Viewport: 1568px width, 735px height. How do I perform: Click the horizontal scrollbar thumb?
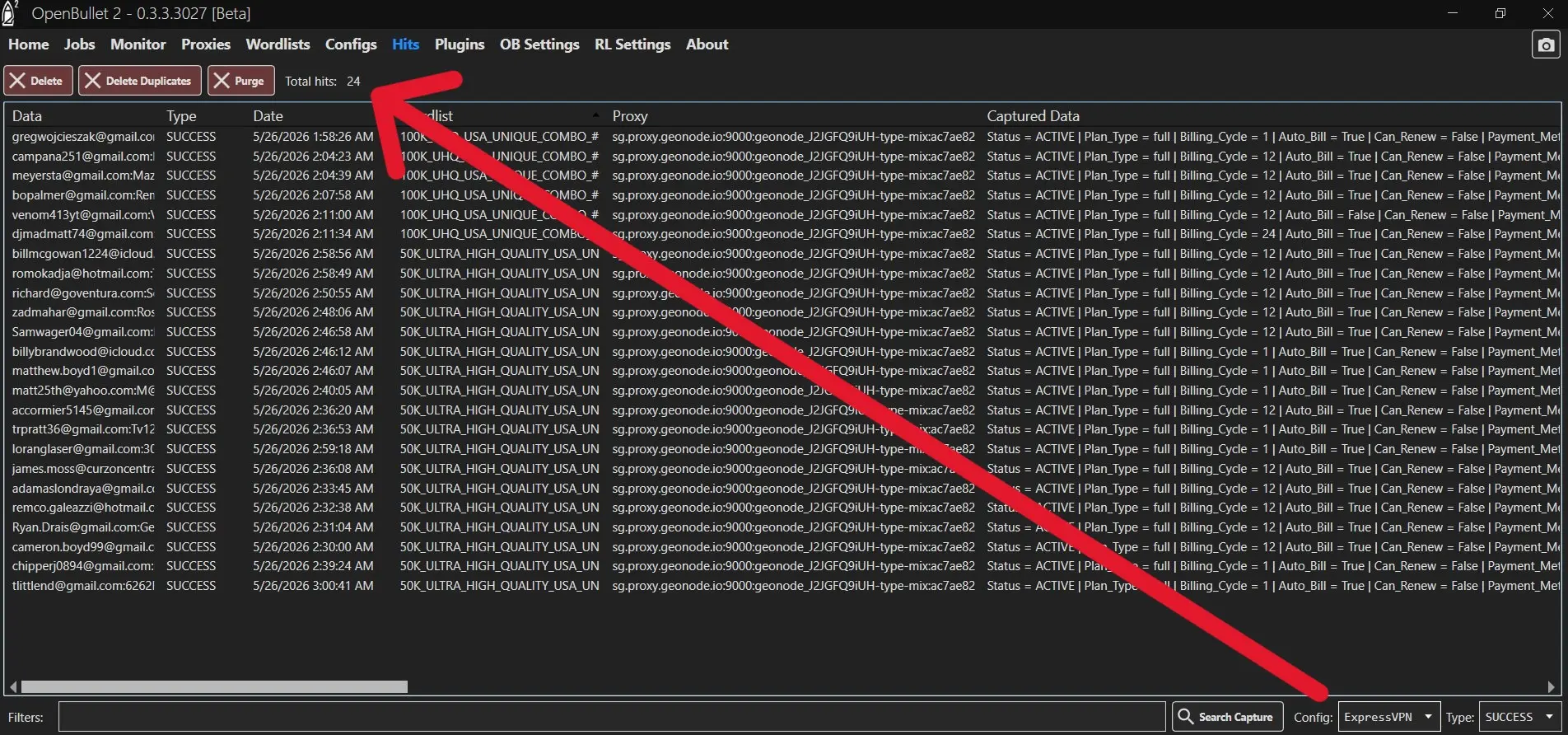(214, 686)
